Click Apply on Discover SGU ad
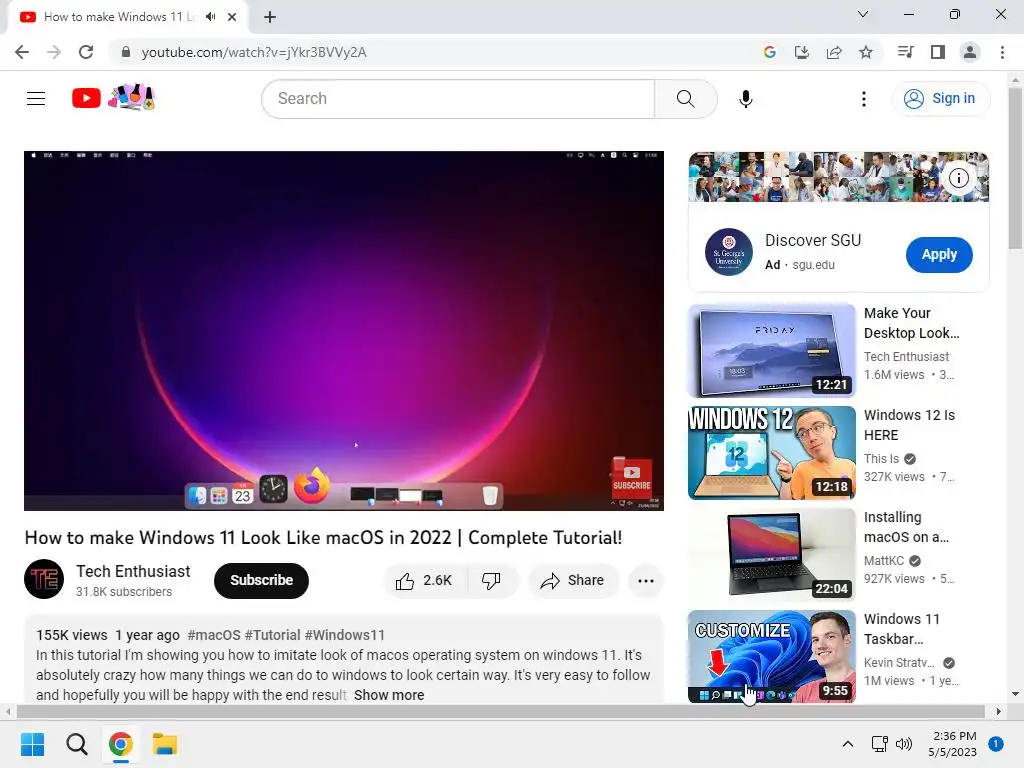1024x768 pixels. point(939,255)
